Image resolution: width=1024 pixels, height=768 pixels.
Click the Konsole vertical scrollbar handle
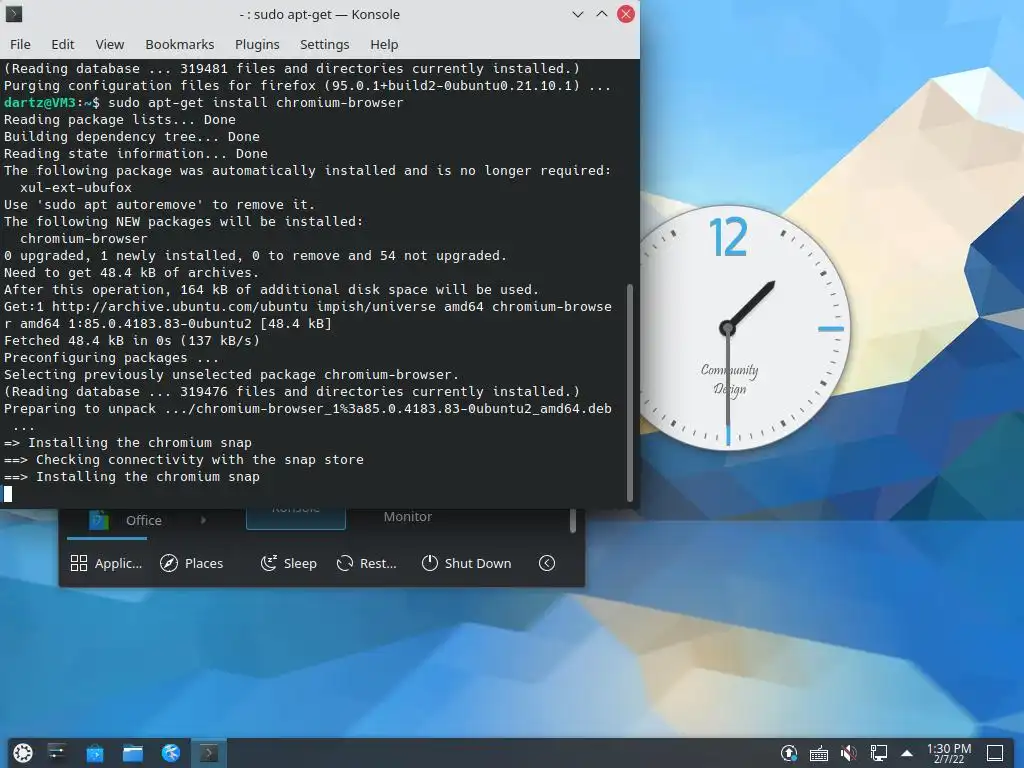(630, 392)
